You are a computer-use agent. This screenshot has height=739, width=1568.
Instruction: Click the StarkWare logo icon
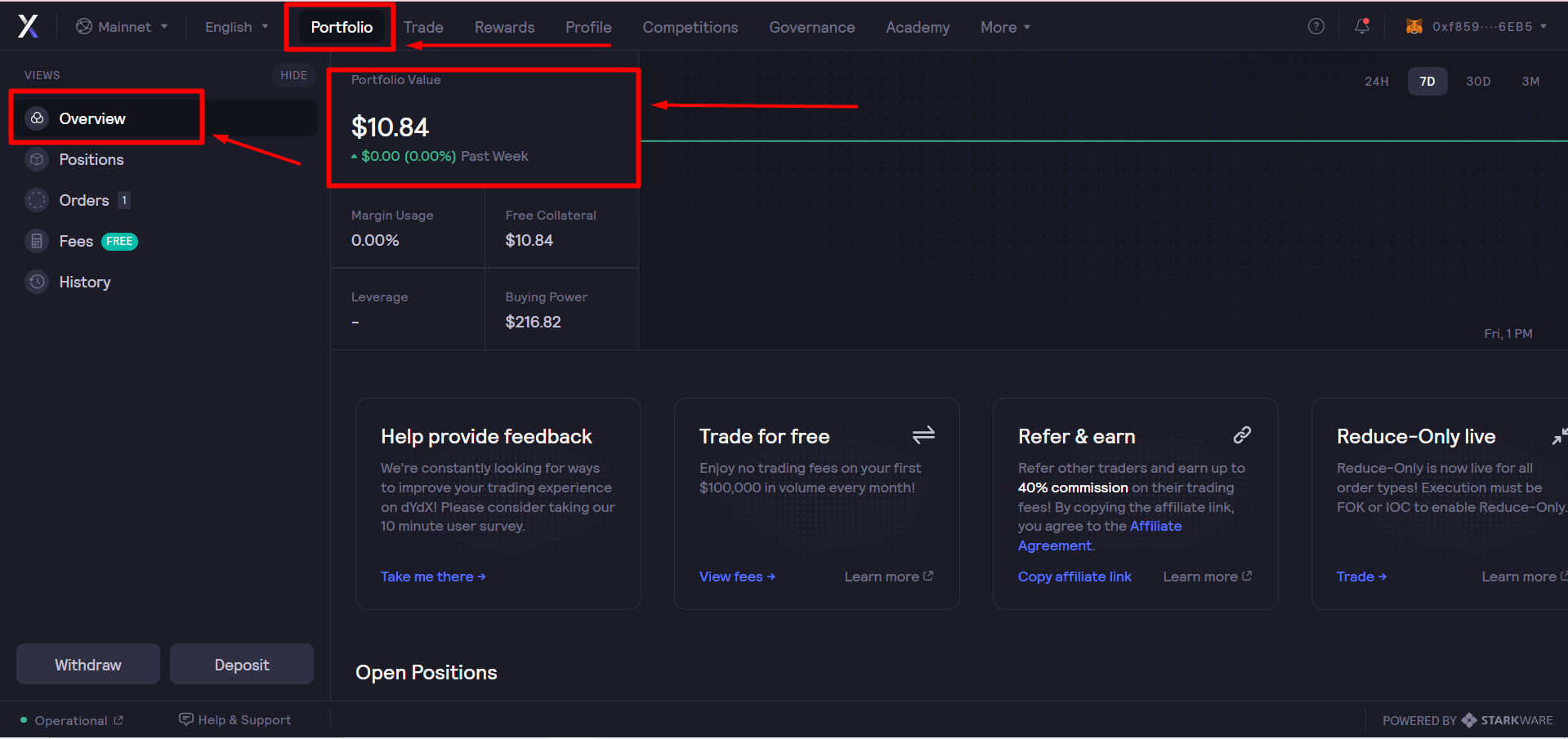click(1469, 720)
